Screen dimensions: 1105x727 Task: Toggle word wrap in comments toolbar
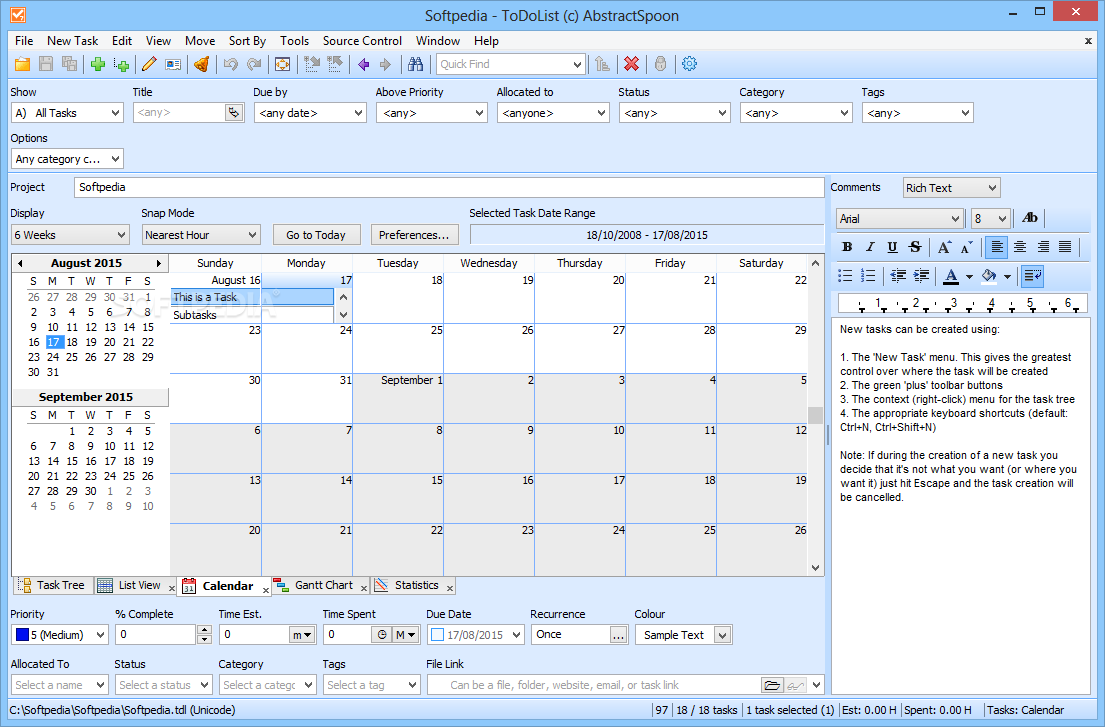tap(1032, 276)
